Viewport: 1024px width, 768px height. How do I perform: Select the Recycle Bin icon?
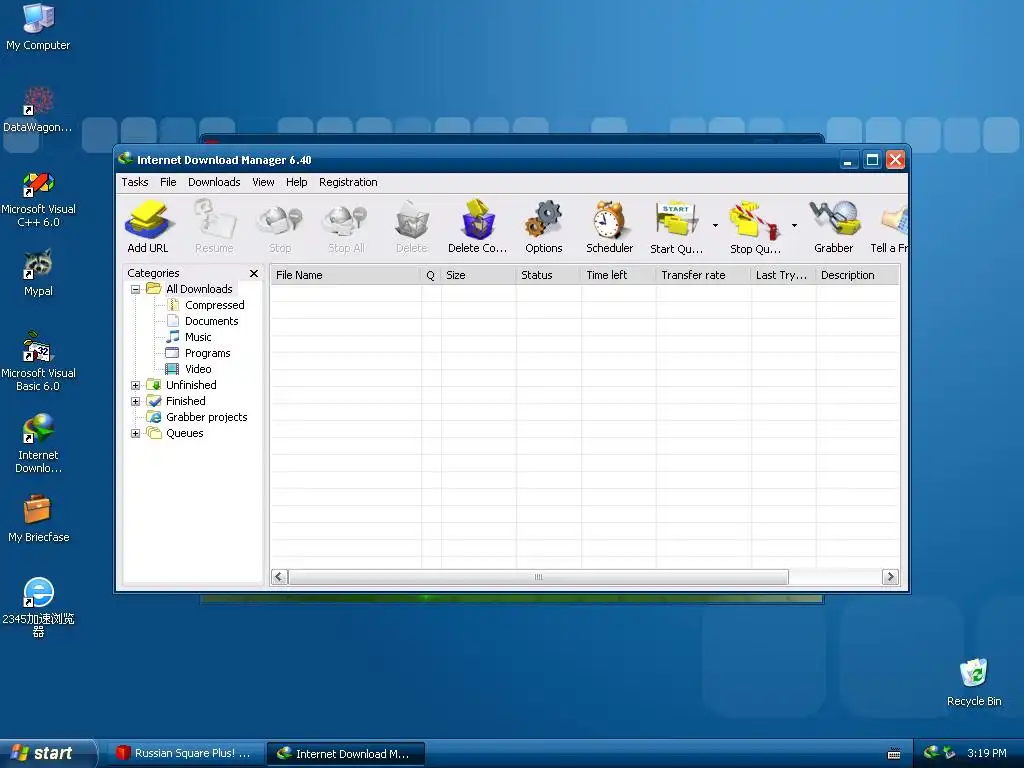coord(974,682)
